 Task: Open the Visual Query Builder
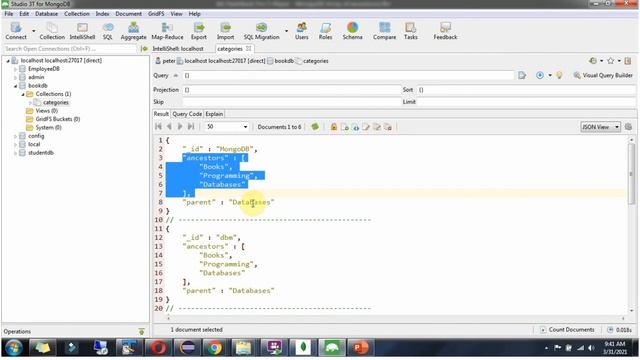(603, 75)
